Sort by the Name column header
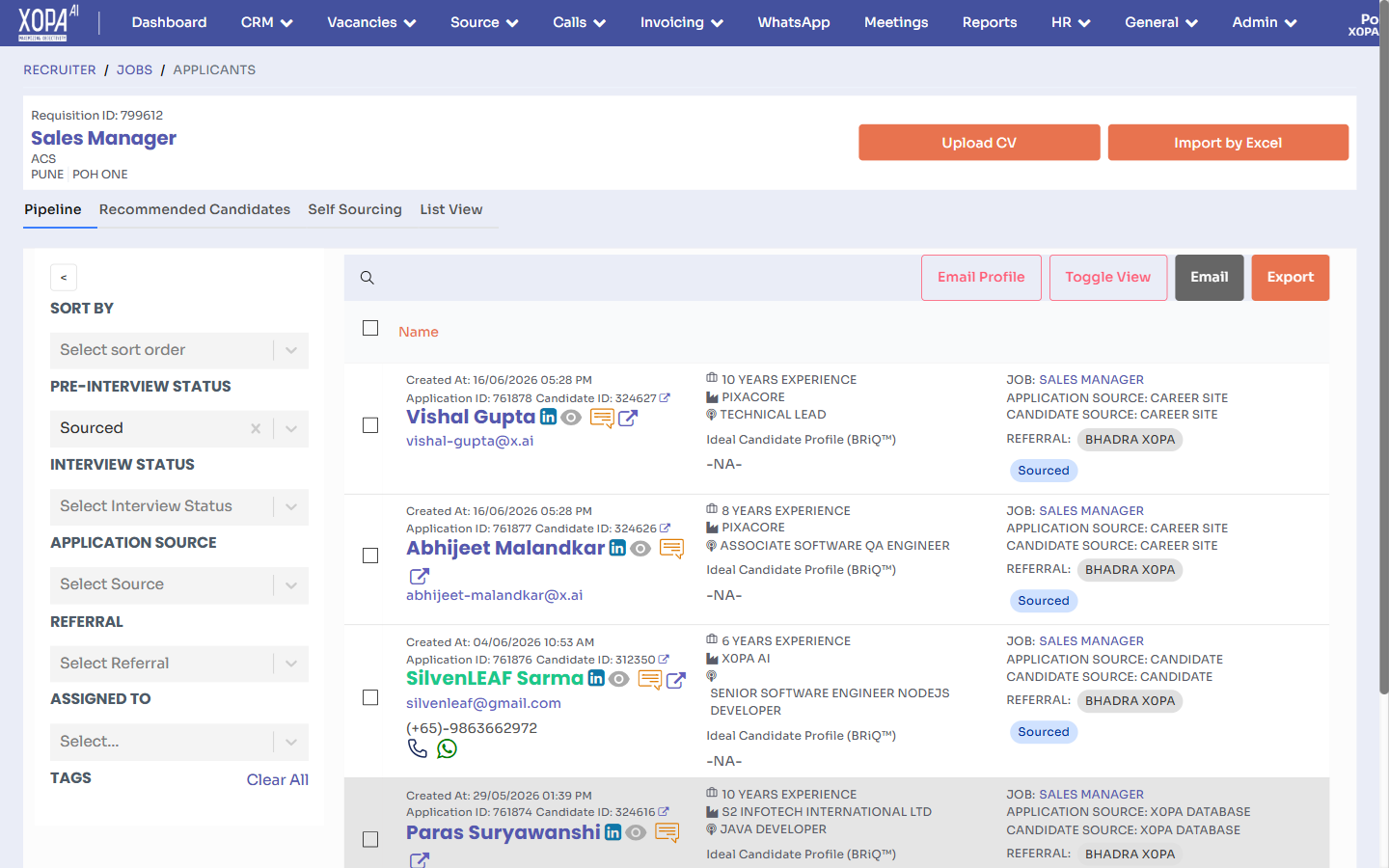This screenshot has height=868, width=1389. 419,332
